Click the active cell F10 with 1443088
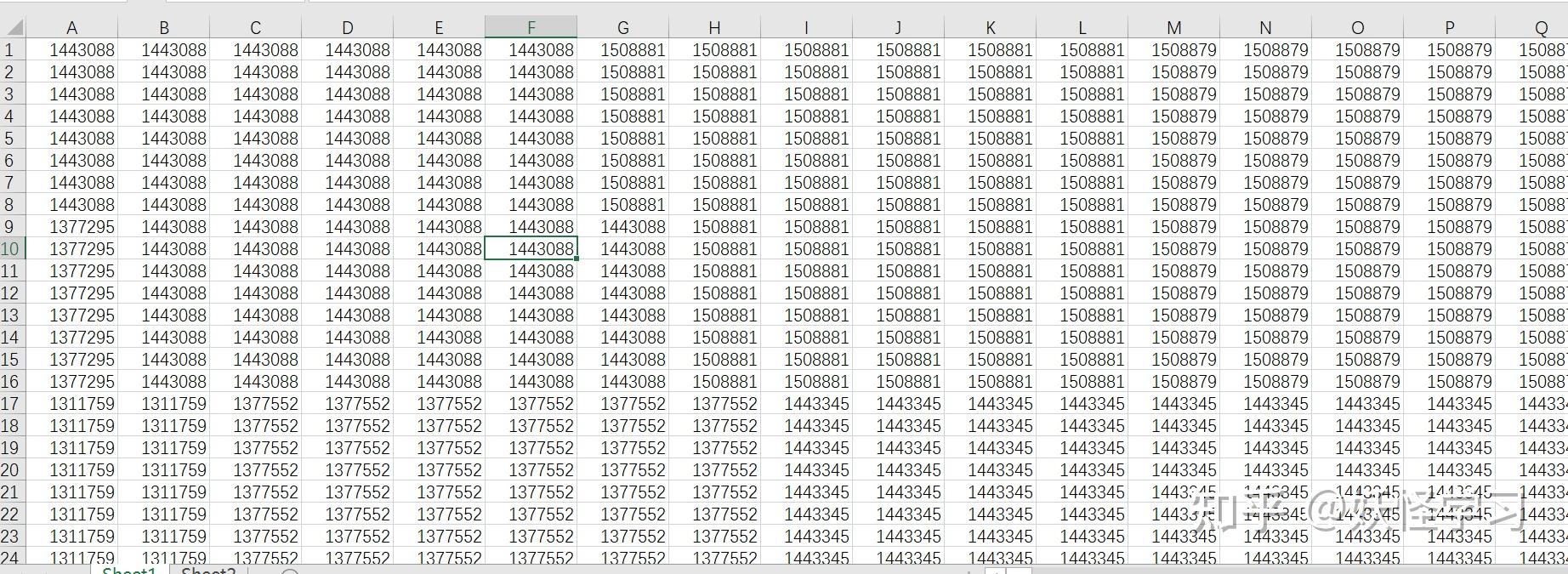The height and width of the screenshot is (574, 1568). pyautogui.click(x=531, y=249)
